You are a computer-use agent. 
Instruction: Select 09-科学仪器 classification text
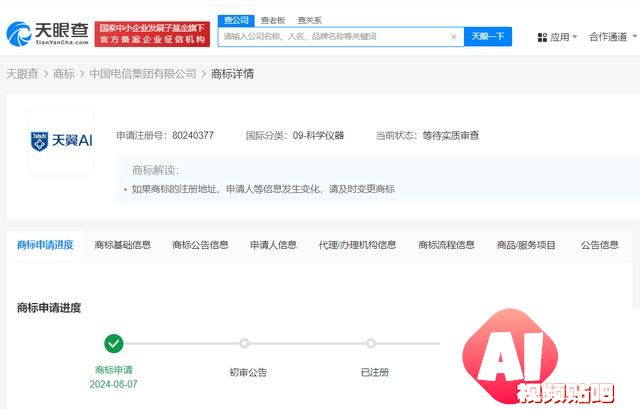(318, 136)
